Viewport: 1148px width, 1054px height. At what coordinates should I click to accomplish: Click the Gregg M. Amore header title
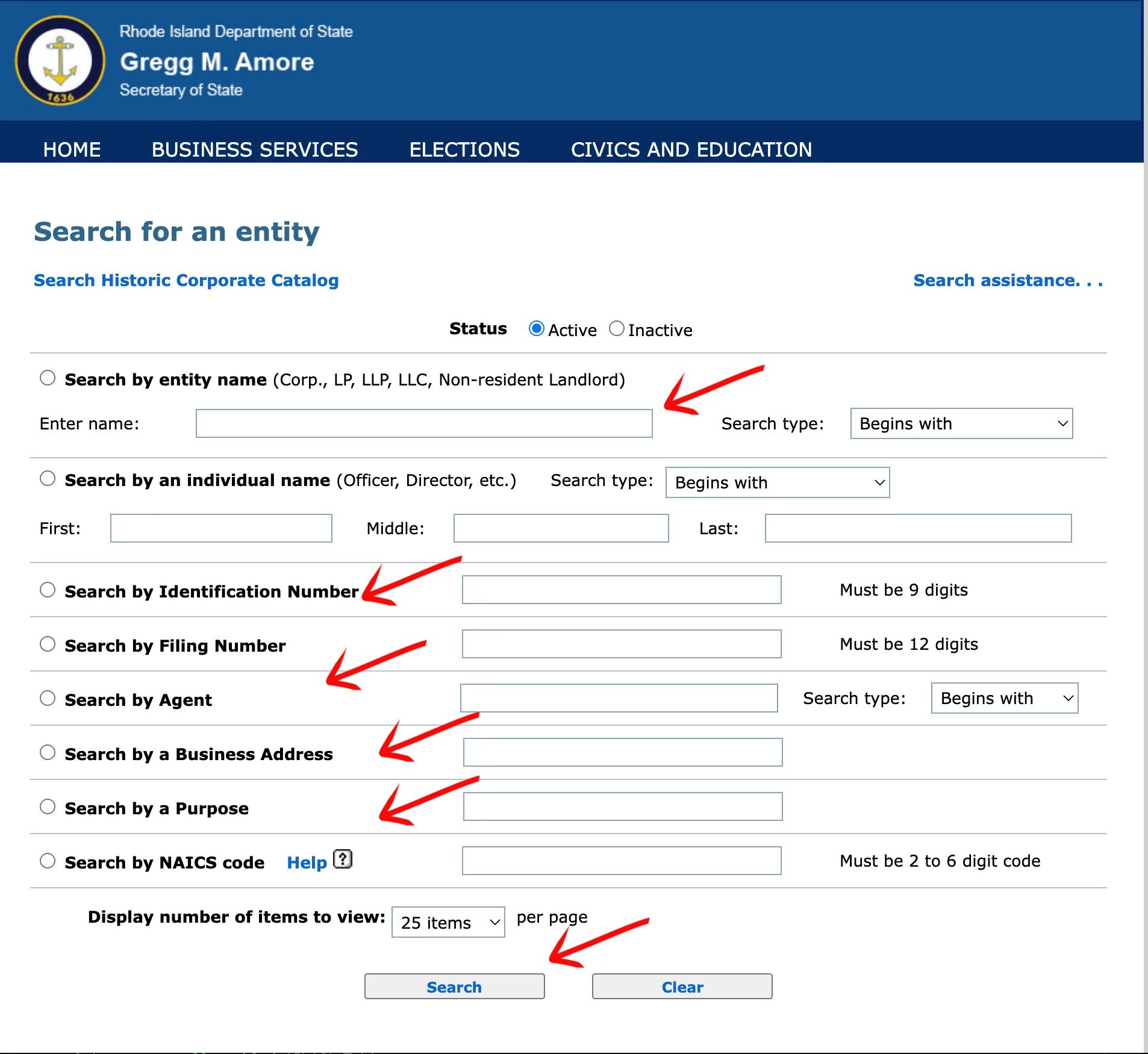click(217, 62)
